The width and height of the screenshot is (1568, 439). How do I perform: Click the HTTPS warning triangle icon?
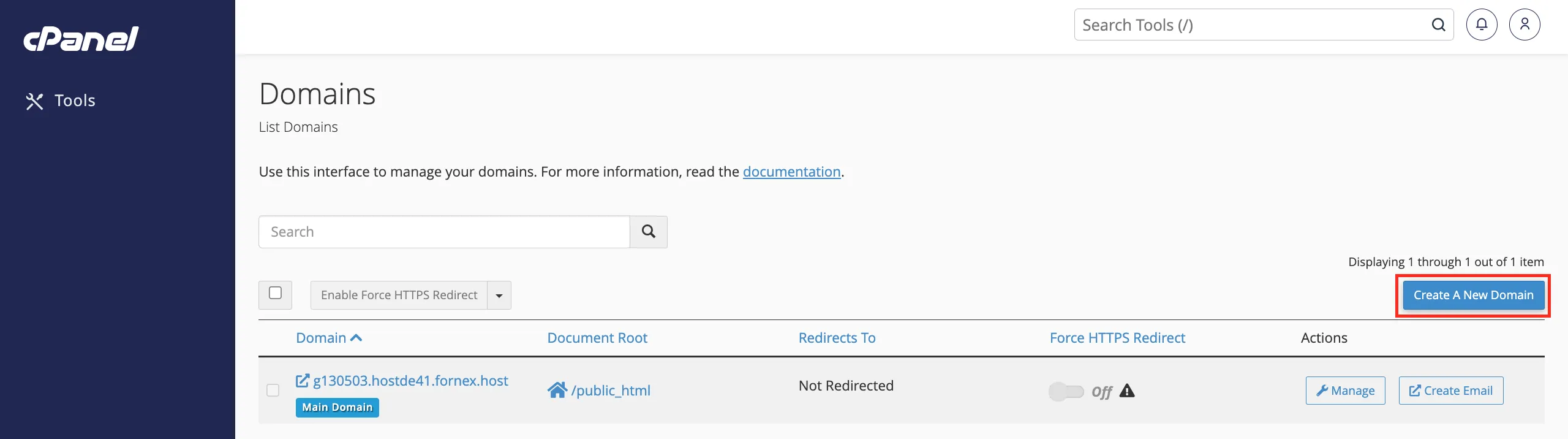[x=1127, y=391]
